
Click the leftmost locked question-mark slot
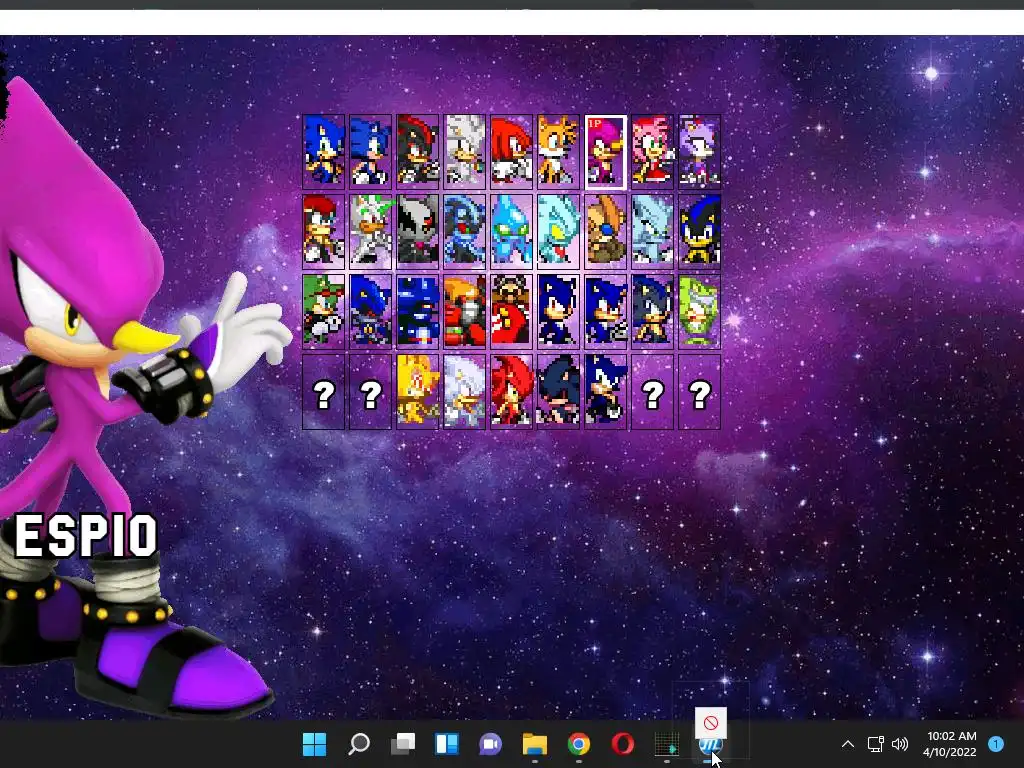click(323, 392)
